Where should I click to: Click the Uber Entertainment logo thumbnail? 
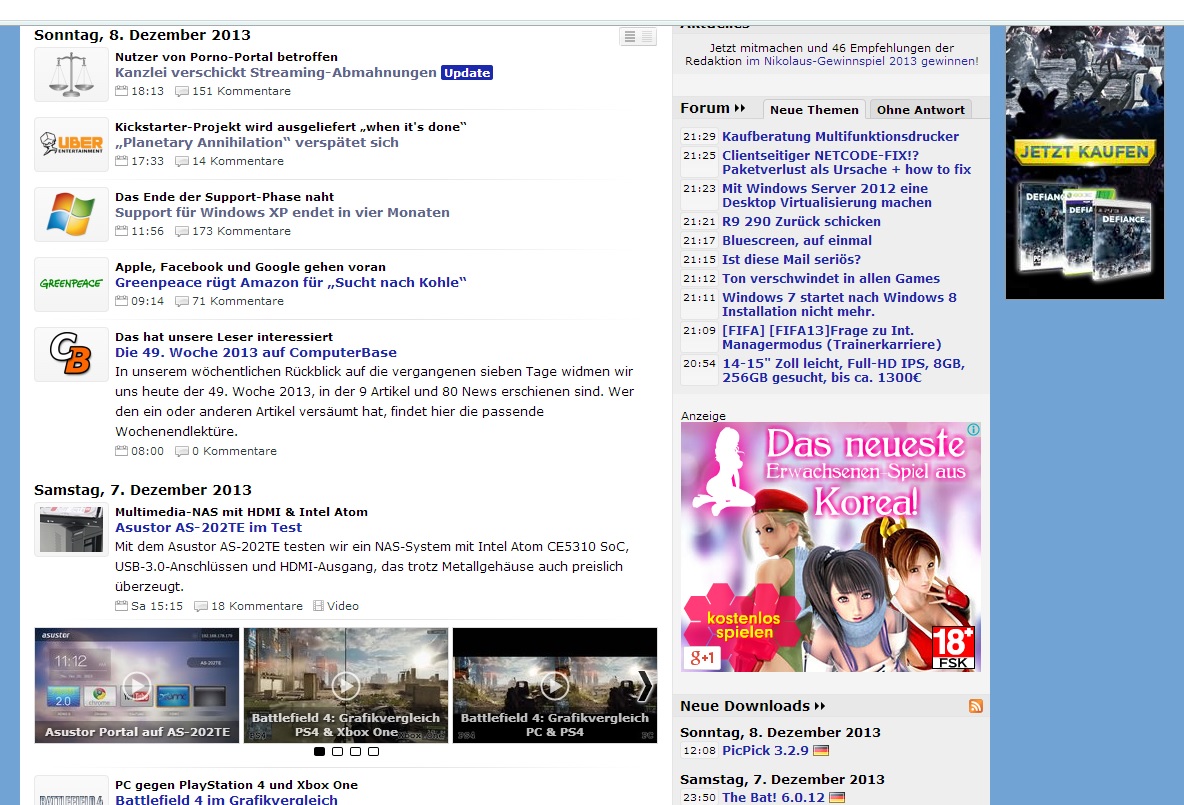click(x=71, y=144)
